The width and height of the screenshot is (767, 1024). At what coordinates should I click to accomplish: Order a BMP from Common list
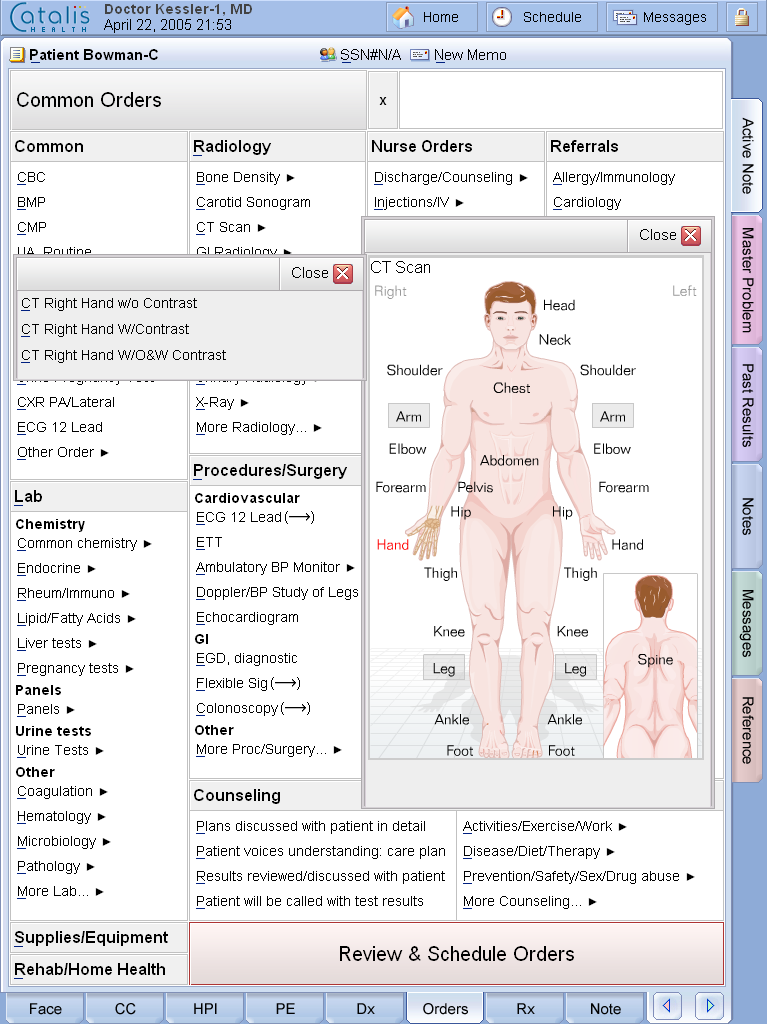point(31,202)
